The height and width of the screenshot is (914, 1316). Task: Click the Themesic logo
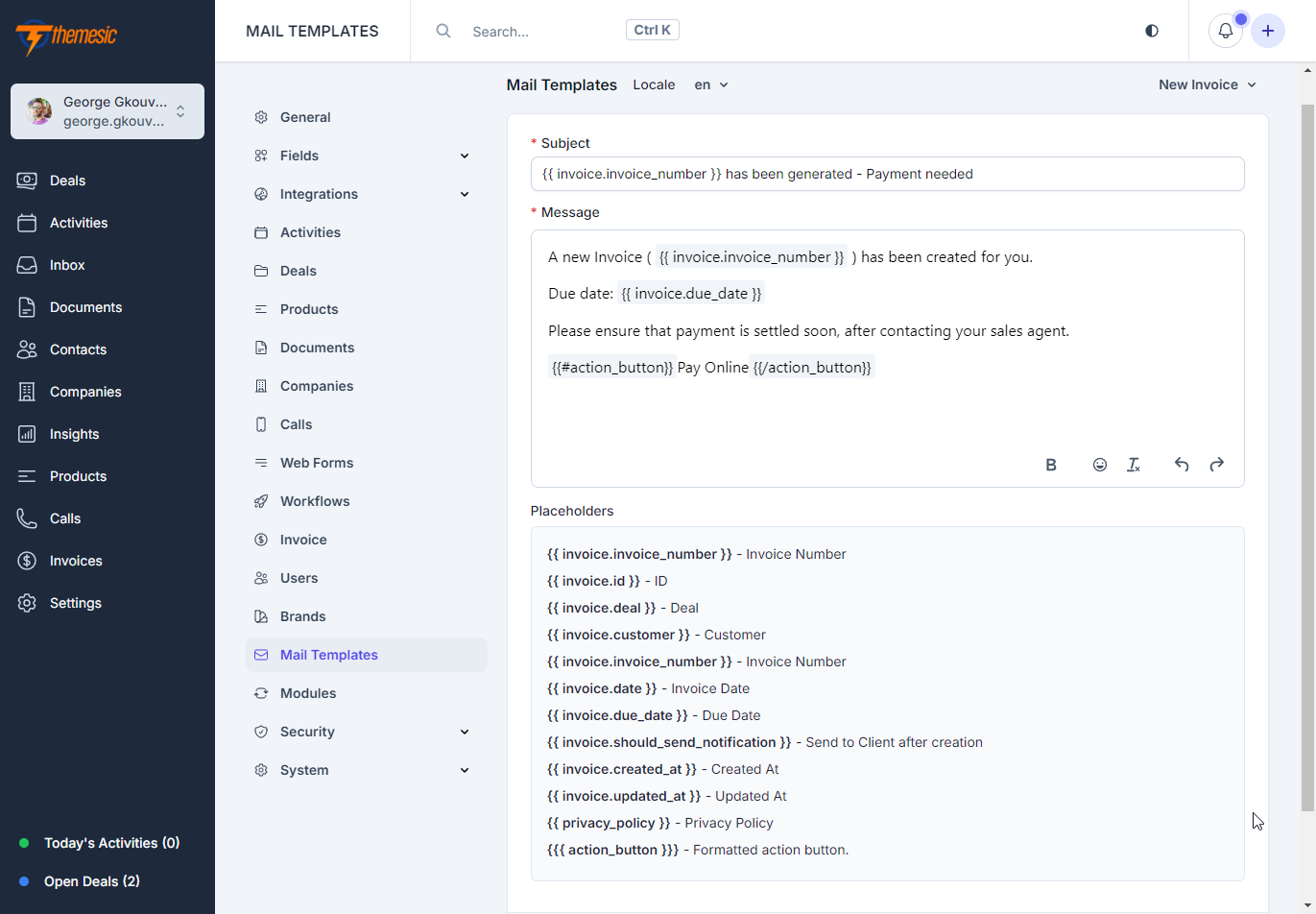tap(66, 36)
